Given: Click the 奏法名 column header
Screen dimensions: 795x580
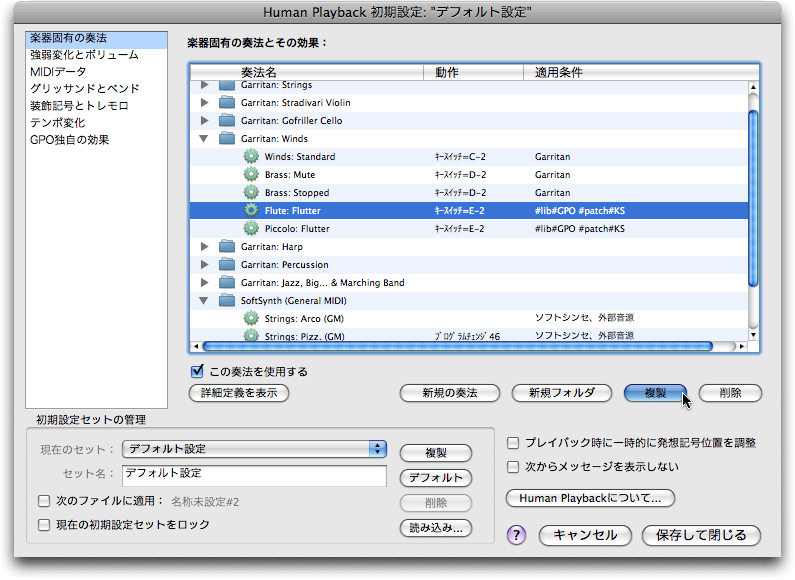Looking at the screenshot, I should [307, 72].
